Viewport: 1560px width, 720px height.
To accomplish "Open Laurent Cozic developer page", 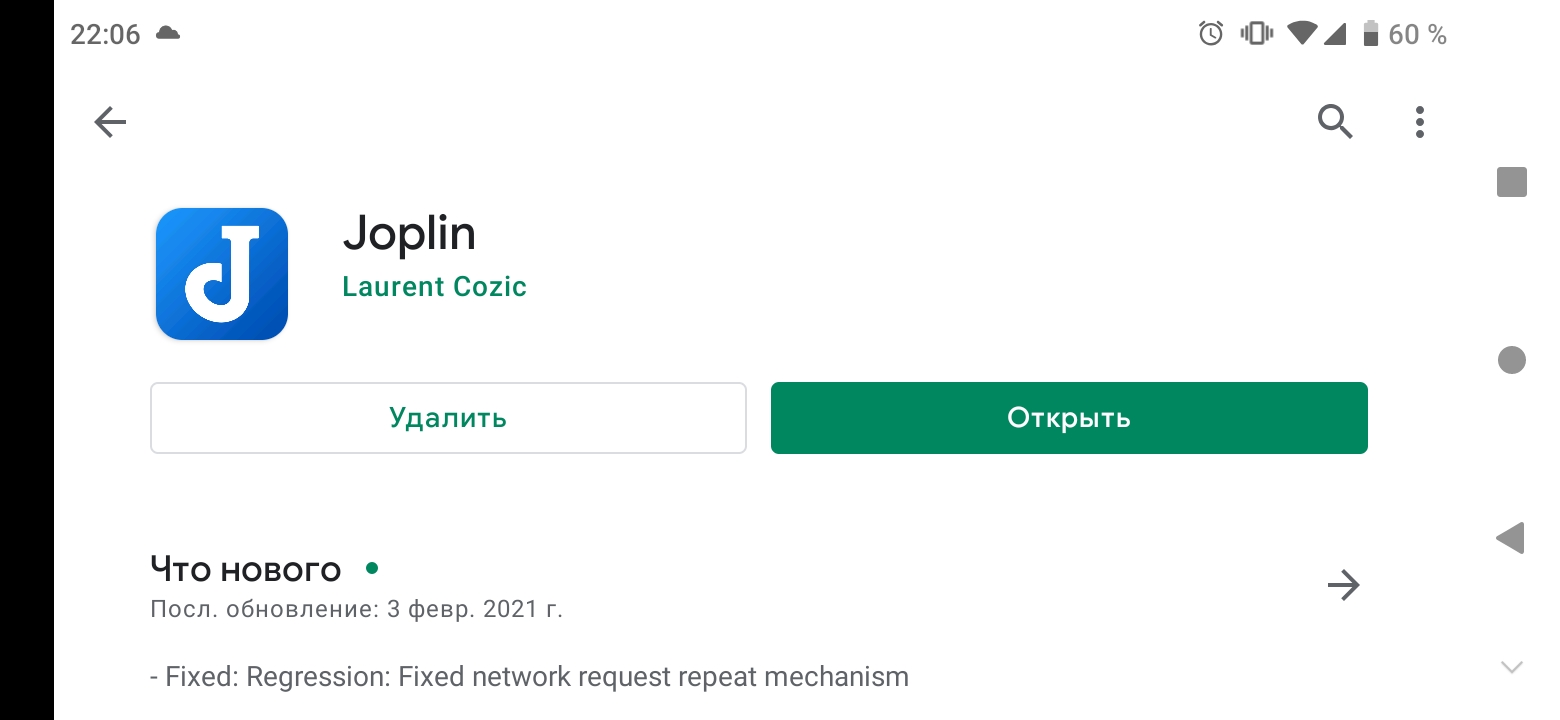I will [434, 287].
